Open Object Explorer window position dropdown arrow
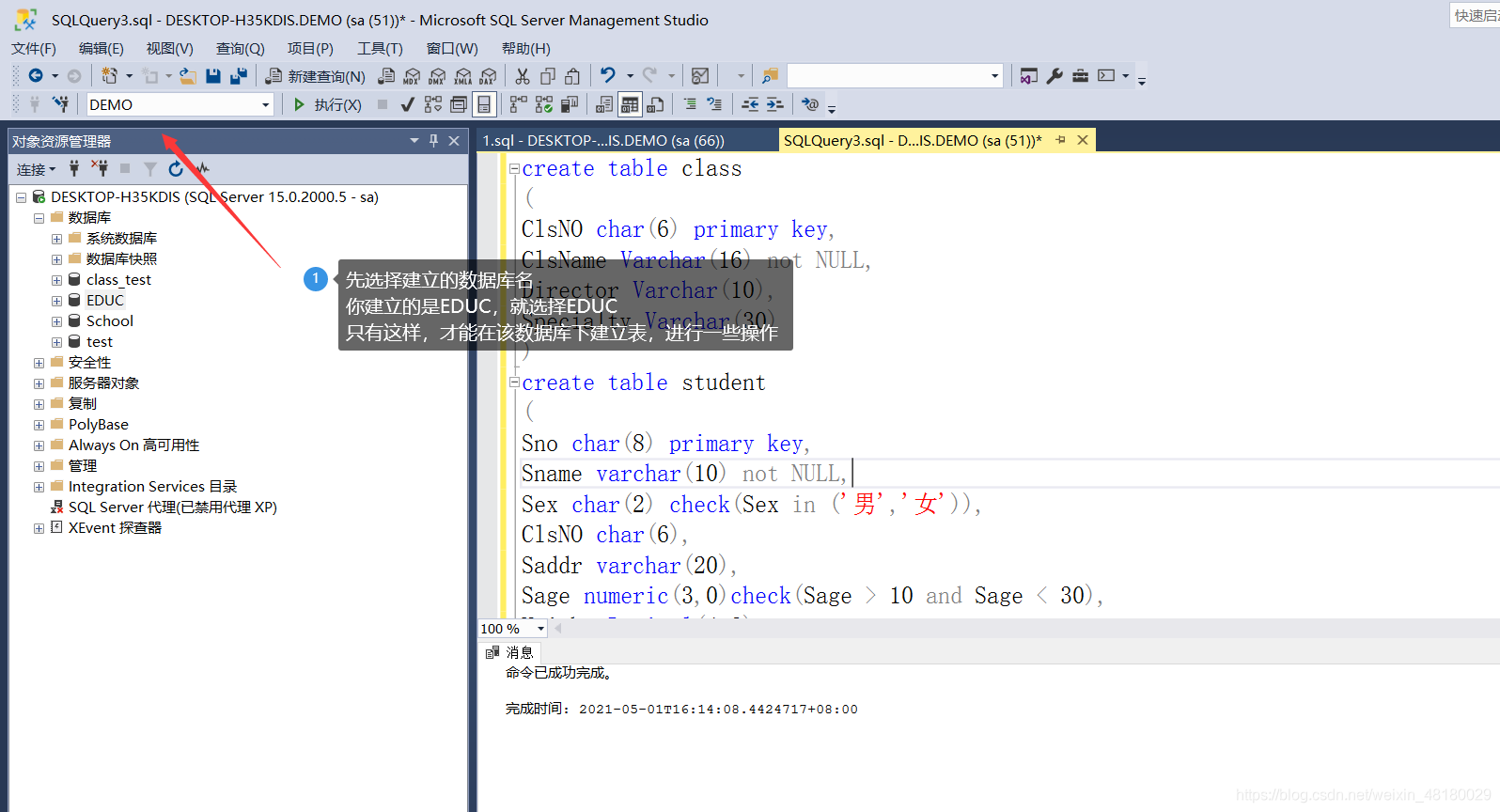 click(x=414, y=141)
